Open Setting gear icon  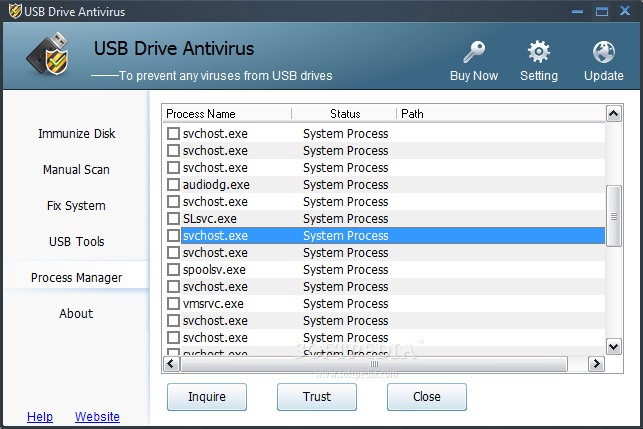click(x=539, y=52)
